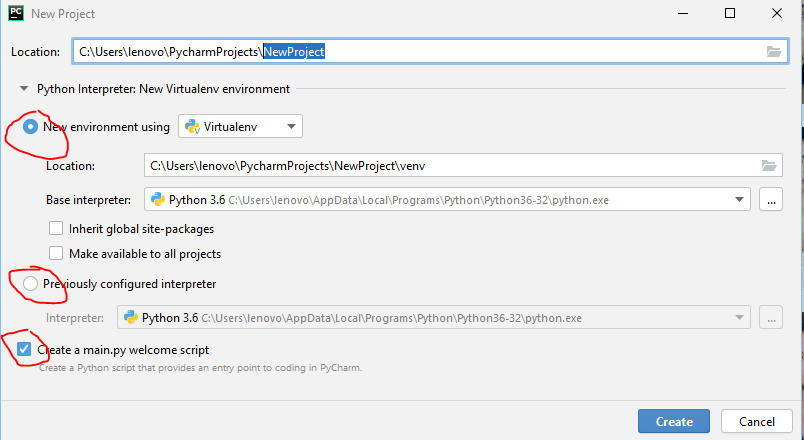This screenshot has width=804, height=440.
Task: Click ellipsis button beside Interpreter dropdown
Action: point(771,318)
